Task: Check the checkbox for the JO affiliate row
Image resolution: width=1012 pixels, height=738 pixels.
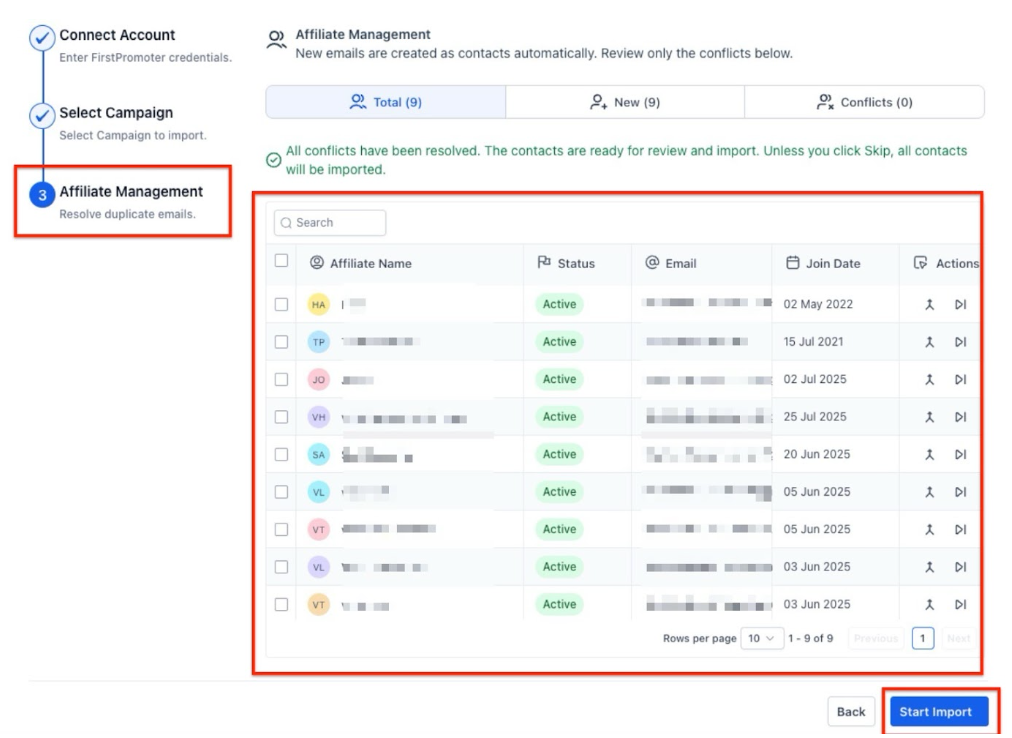Action: [x=281, y=380]
